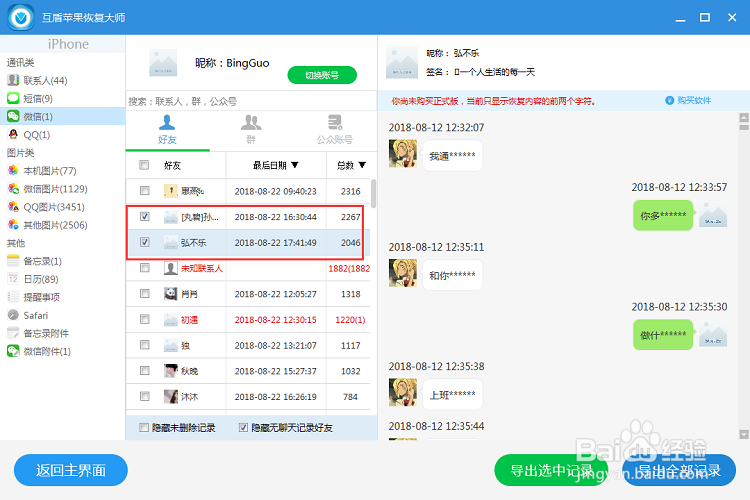The width and height of the screenshot is (750, 500).
Task: Open 备忘录附件 icon
Action: click(13, 333)
